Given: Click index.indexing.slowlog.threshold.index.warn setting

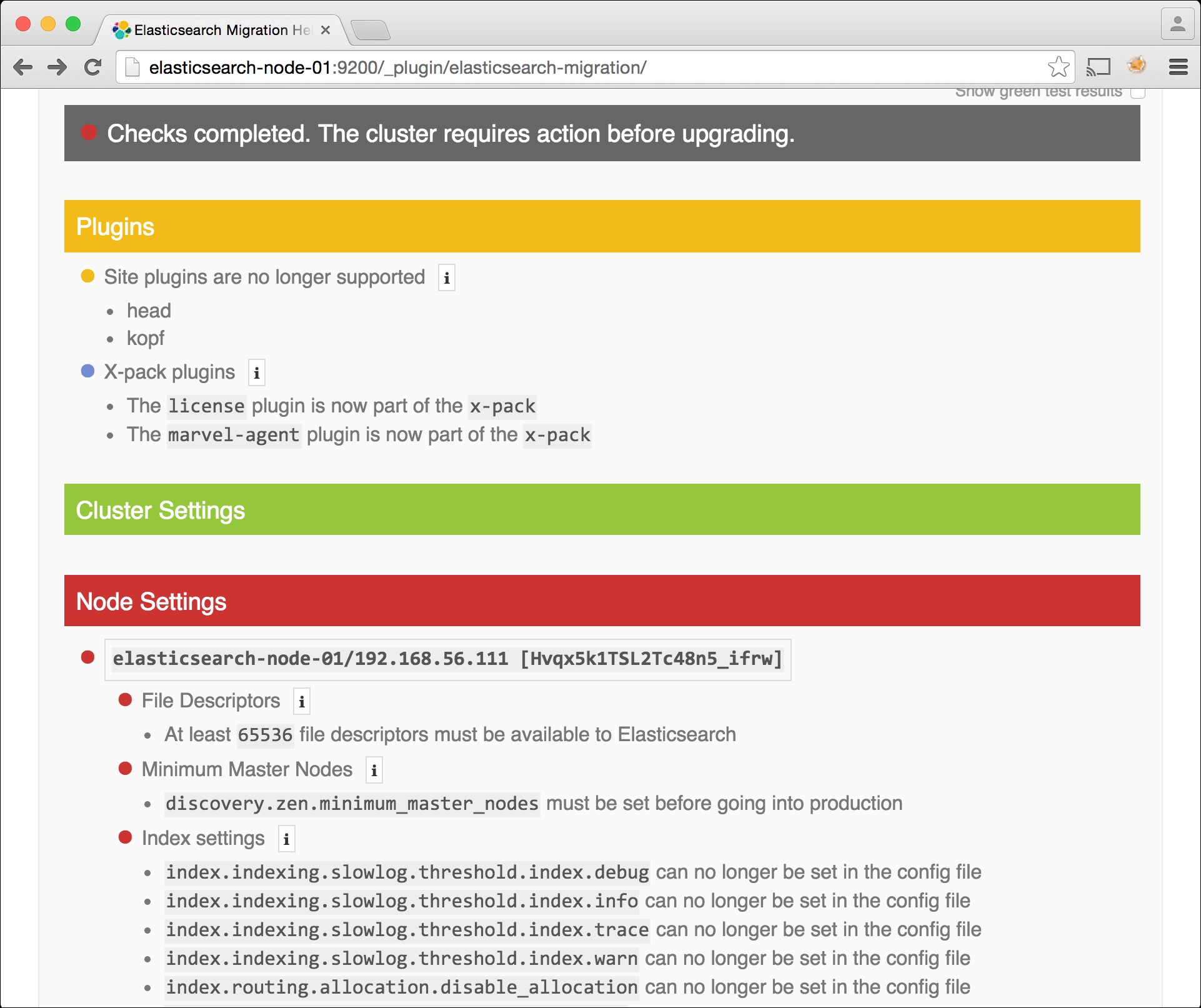Looking at the screenshot, I should 402,959.
